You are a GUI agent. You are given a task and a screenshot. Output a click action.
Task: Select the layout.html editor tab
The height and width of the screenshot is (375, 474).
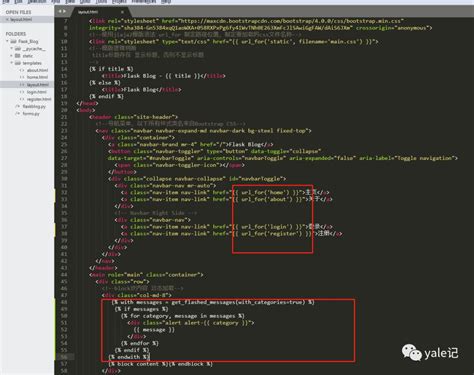point(88,12)
